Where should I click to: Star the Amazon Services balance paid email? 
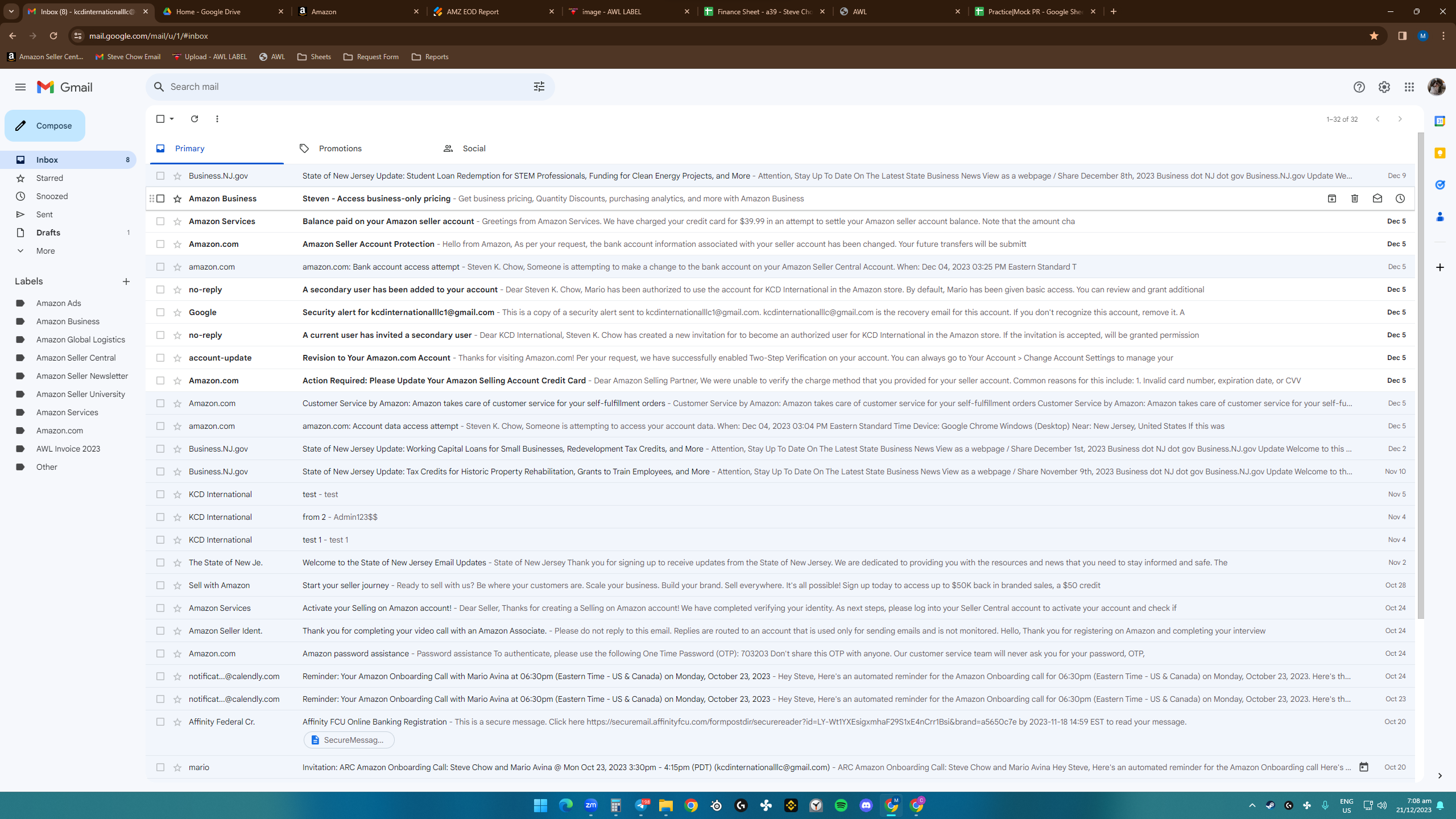177,221
